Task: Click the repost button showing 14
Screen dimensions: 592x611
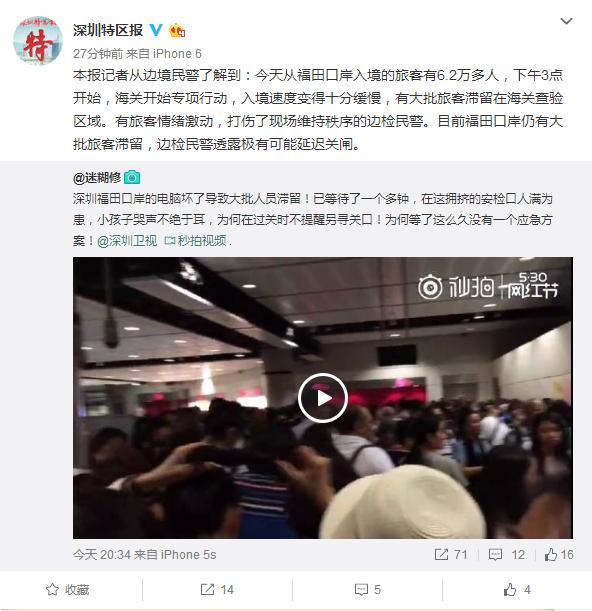Action: [217, 590]
